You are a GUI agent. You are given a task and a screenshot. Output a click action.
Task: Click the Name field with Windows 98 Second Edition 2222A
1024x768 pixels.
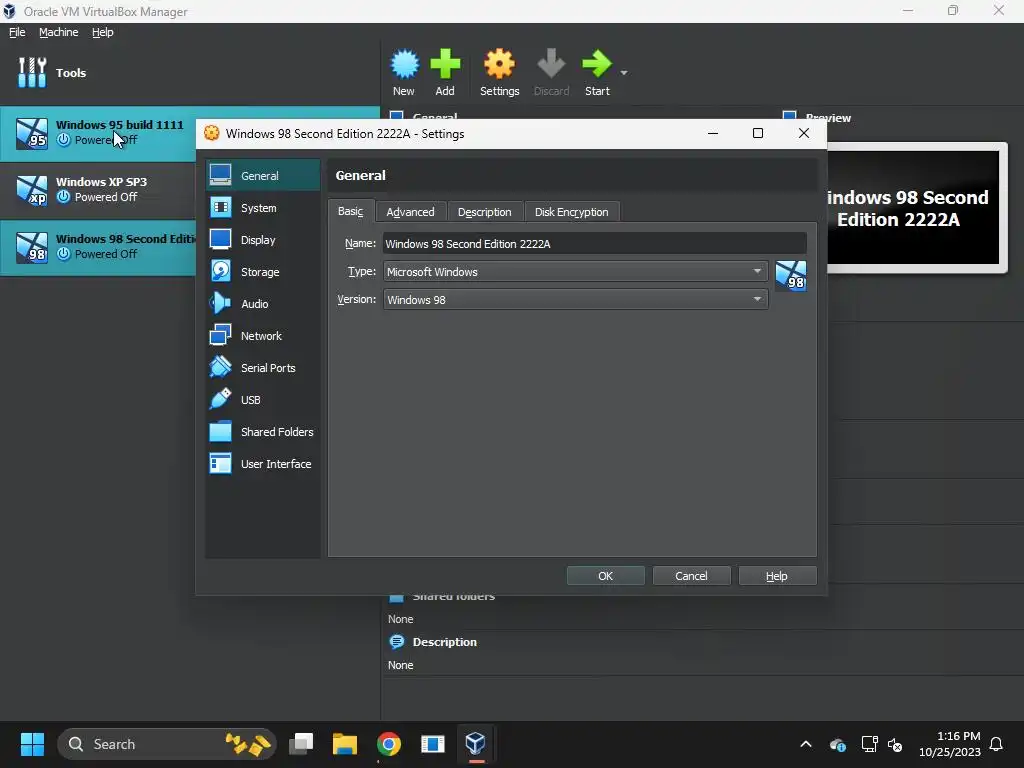pyautogui.click(x=595, y=244)
